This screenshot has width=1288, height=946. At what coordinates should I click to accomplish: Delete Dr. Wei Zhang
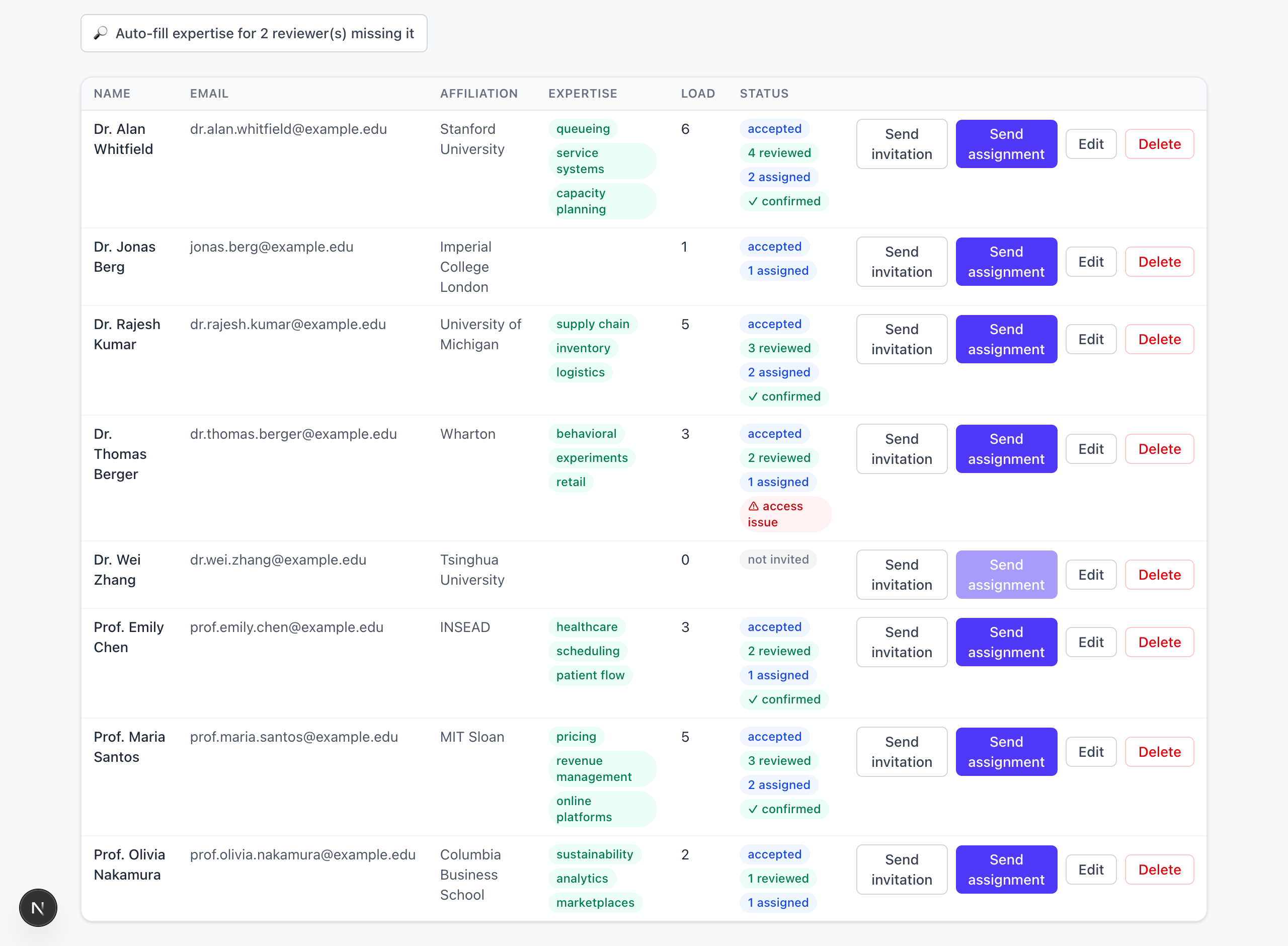1159,574
